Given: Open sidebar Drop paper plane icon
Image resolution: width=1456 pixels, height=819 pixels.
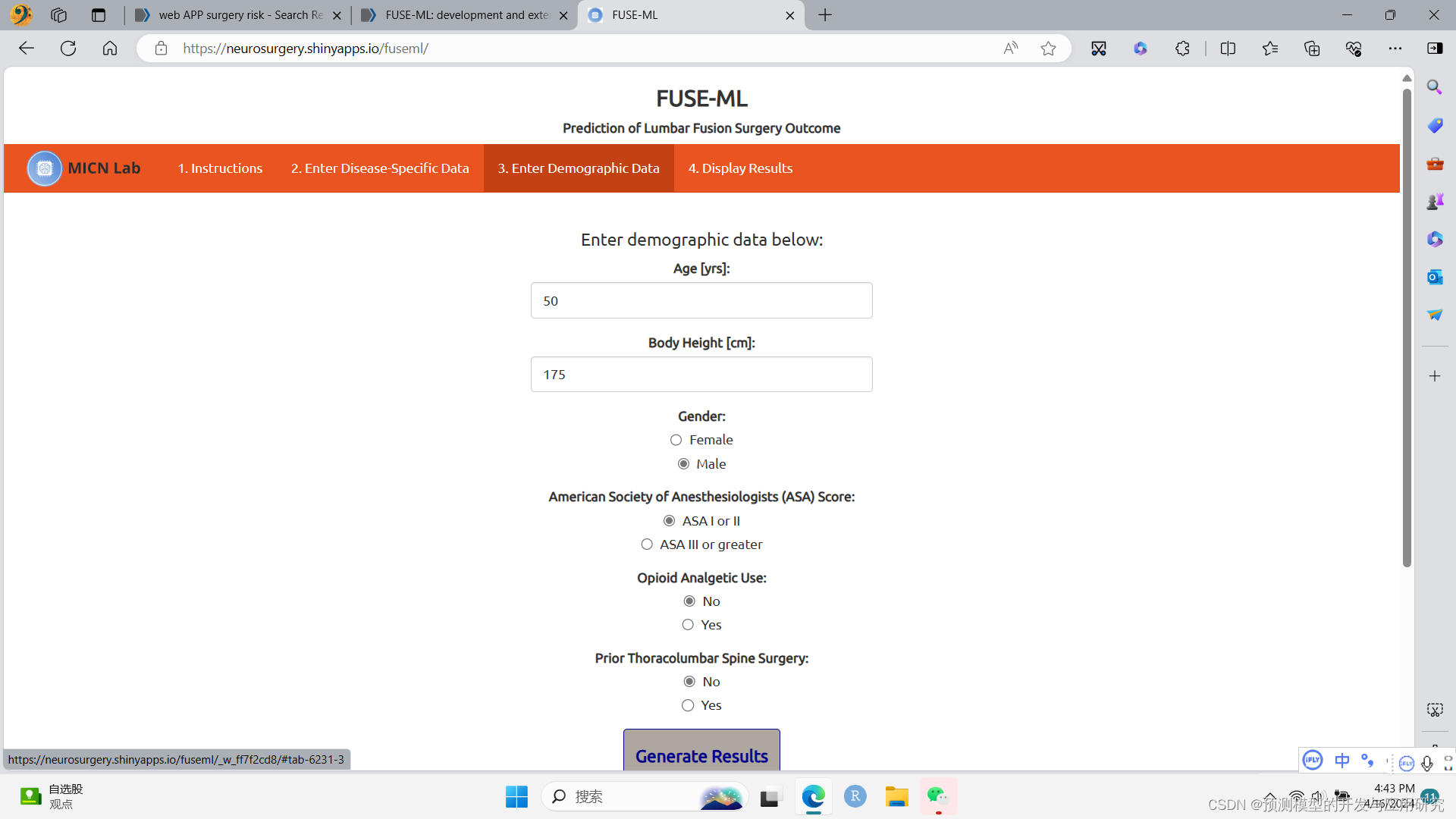Looking at the screenshot, I should tap(1435, 315).
